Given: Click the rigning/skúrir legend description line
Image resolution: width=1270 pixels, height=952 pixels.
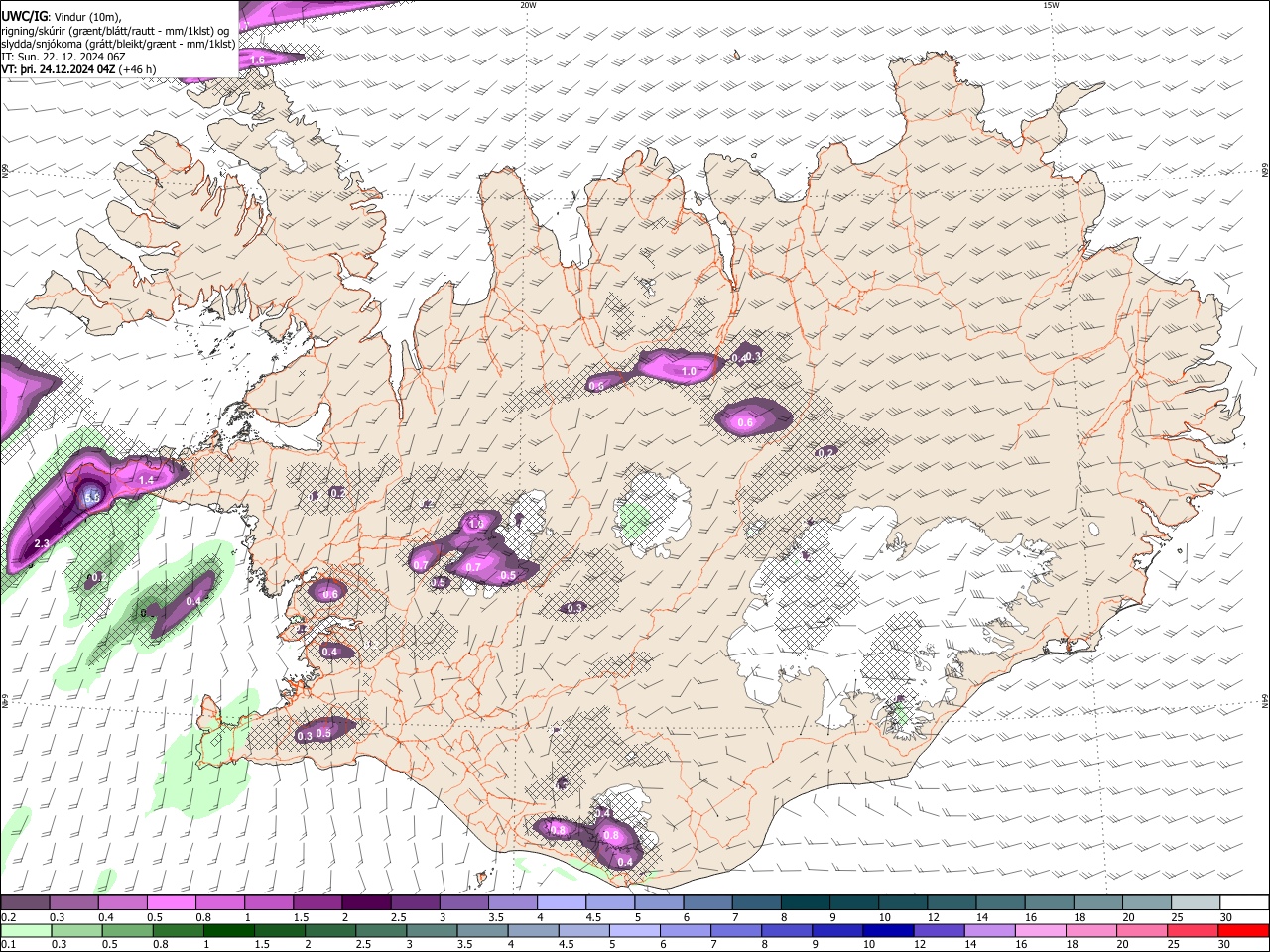Looking at the screenshot, I should 115,30.
